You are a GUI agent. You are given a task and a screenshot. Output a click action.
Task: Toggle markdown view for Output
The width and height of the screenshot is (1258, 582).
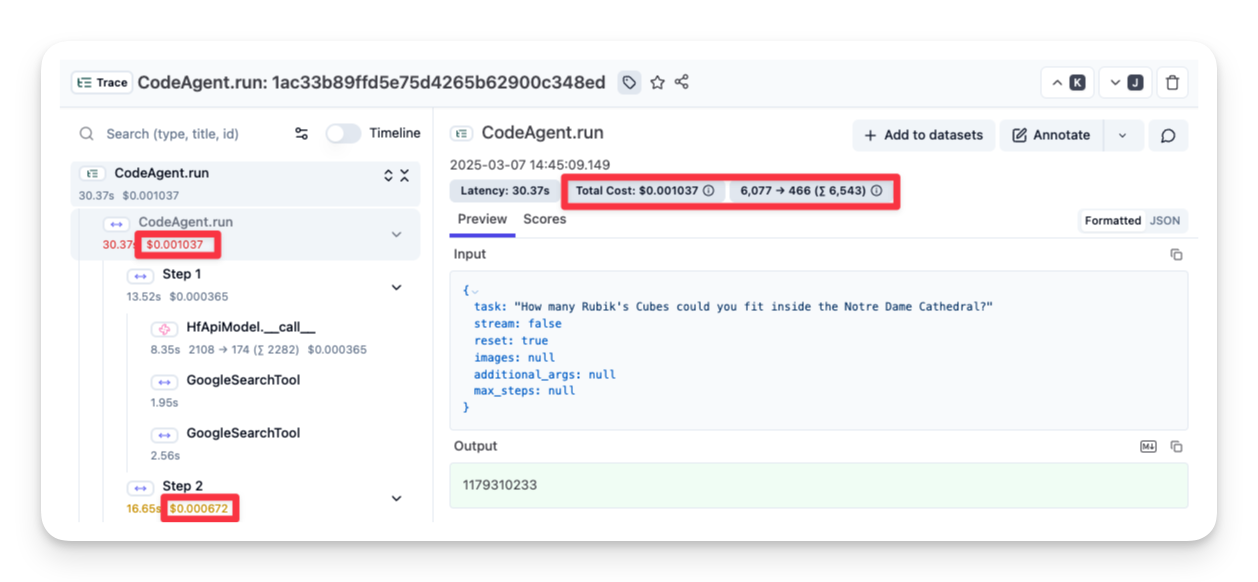click(x=1148, y=446)
